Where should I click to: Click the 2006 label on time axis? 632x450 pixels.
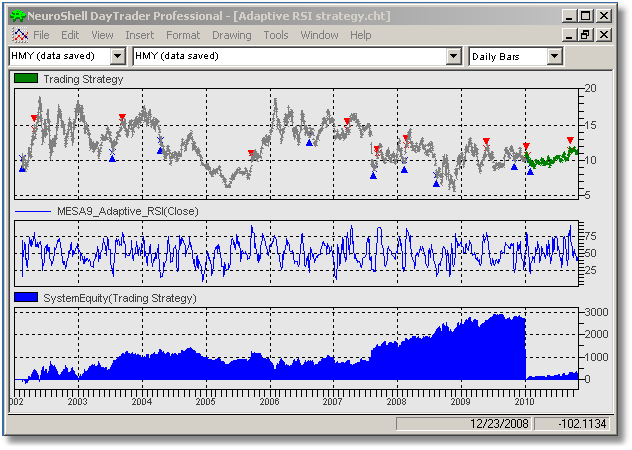pyautogui.click(x=269, y=401)
